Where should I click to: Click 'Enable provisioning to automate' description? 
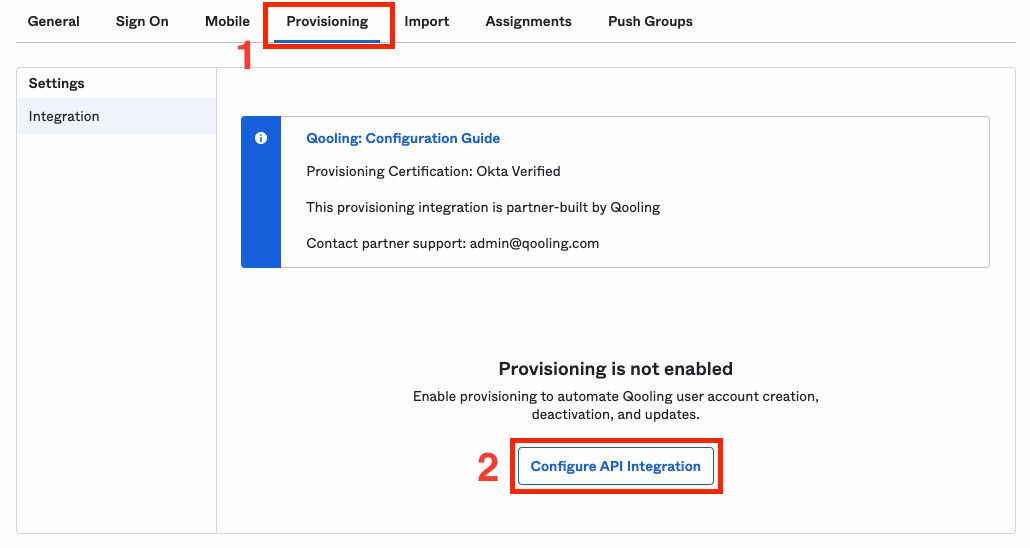click(x=616, y=405)
